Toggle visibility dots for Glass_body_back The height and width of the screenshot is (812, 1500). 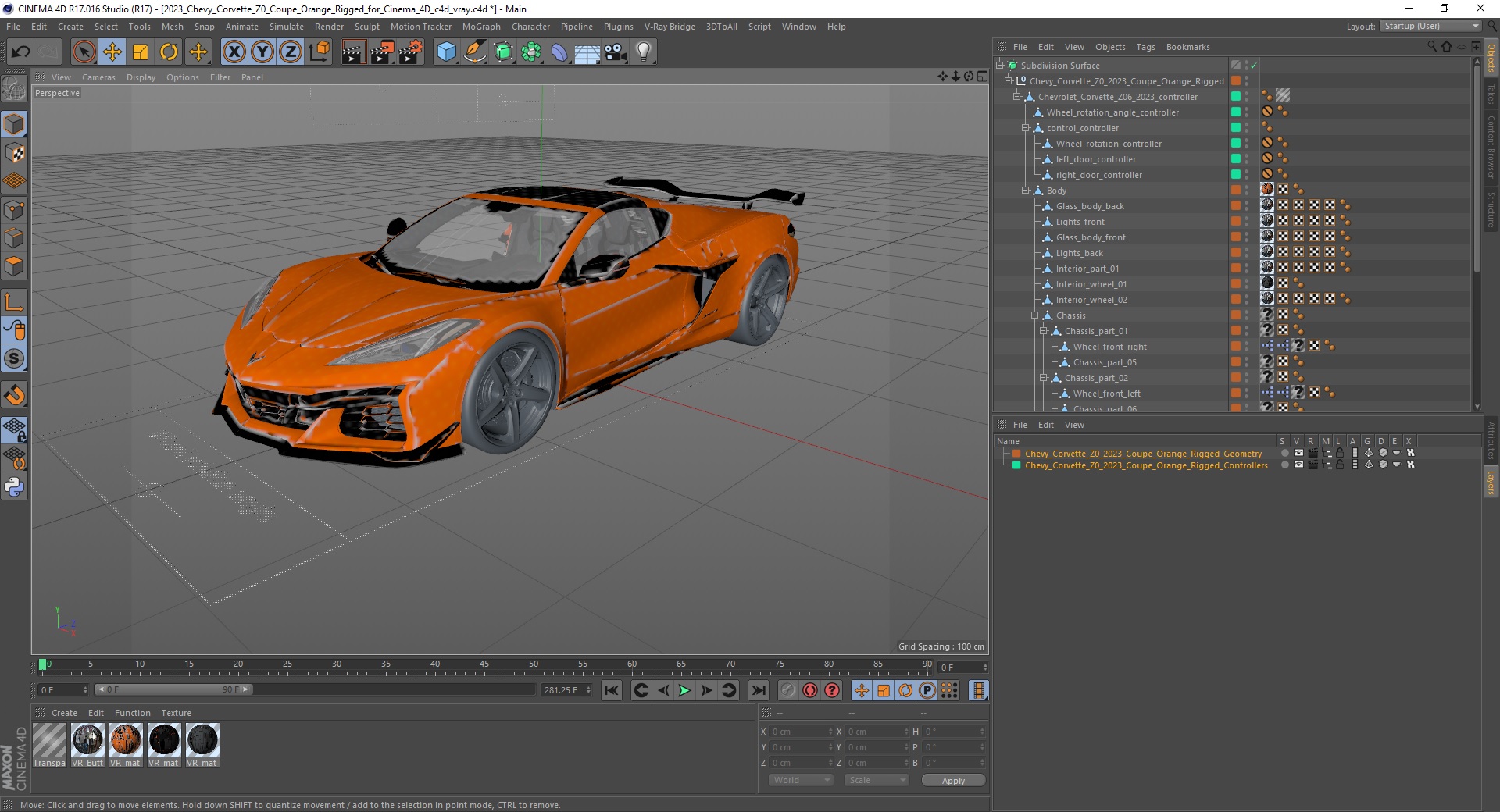point(1247,206)
